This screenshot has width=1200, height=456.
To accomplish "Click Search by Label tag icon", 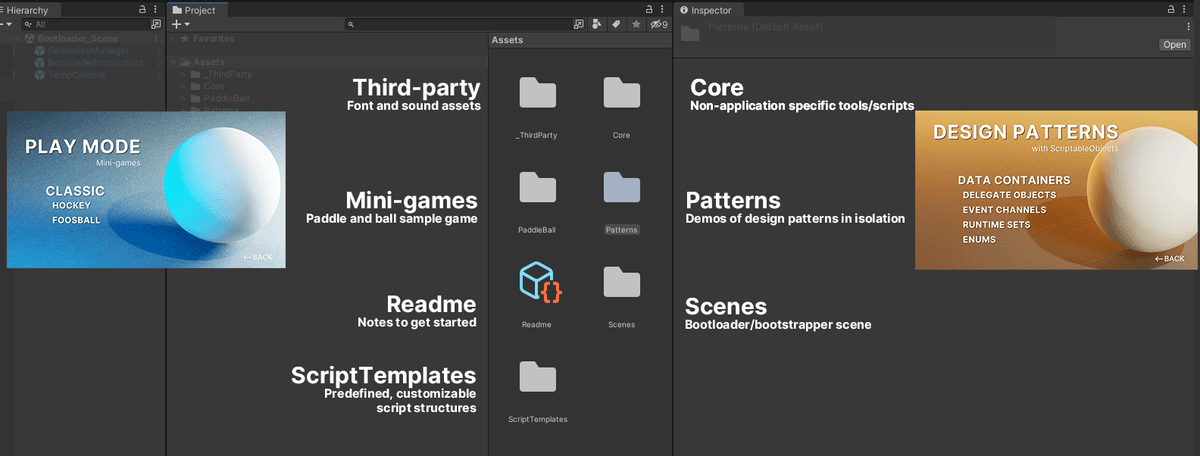I will click(616, 24).
